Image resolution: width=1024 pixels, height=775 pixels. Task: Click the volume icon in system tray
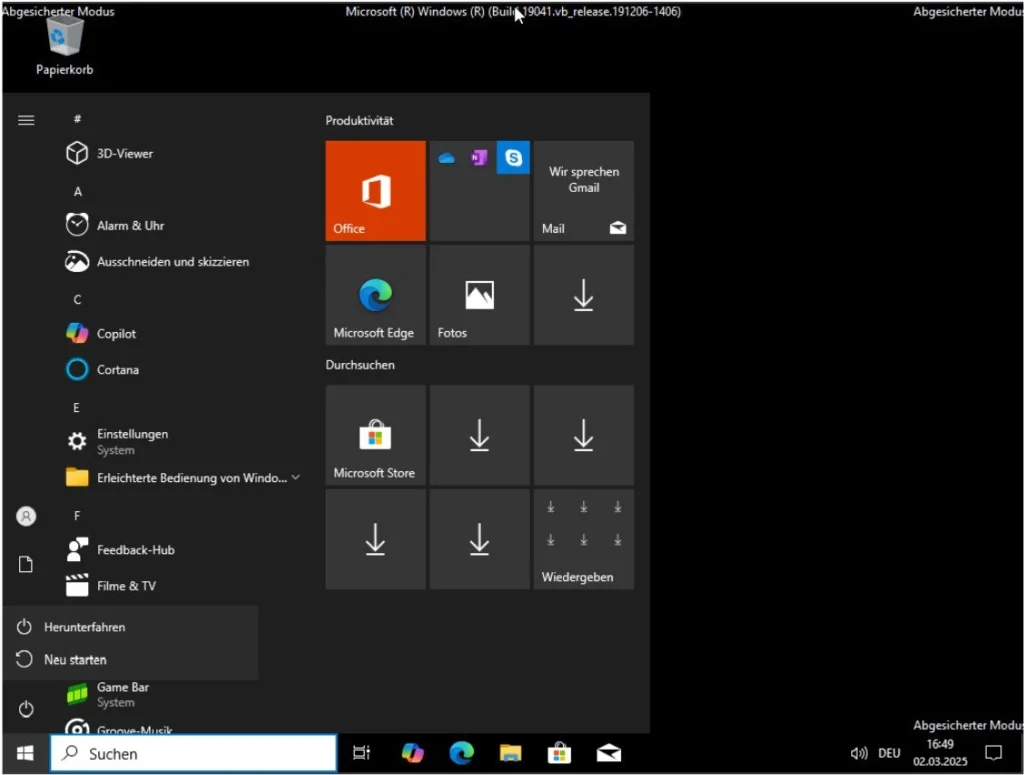point(859,753)
